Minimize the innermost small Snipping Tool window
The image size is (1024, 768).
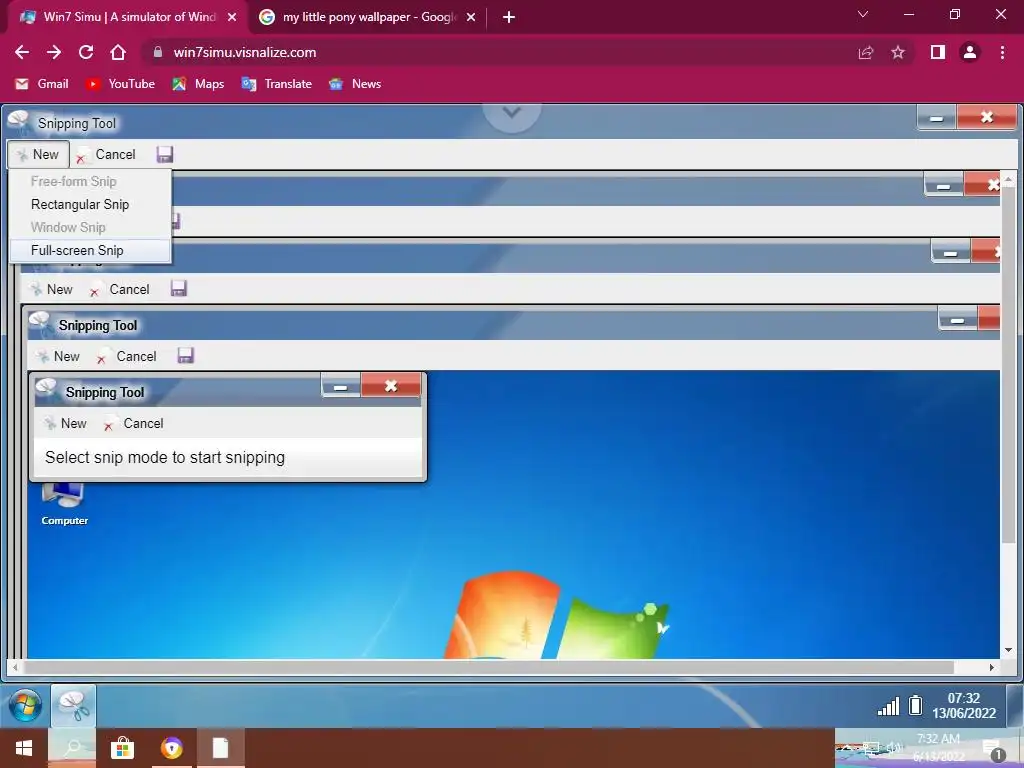pos(340,386)
